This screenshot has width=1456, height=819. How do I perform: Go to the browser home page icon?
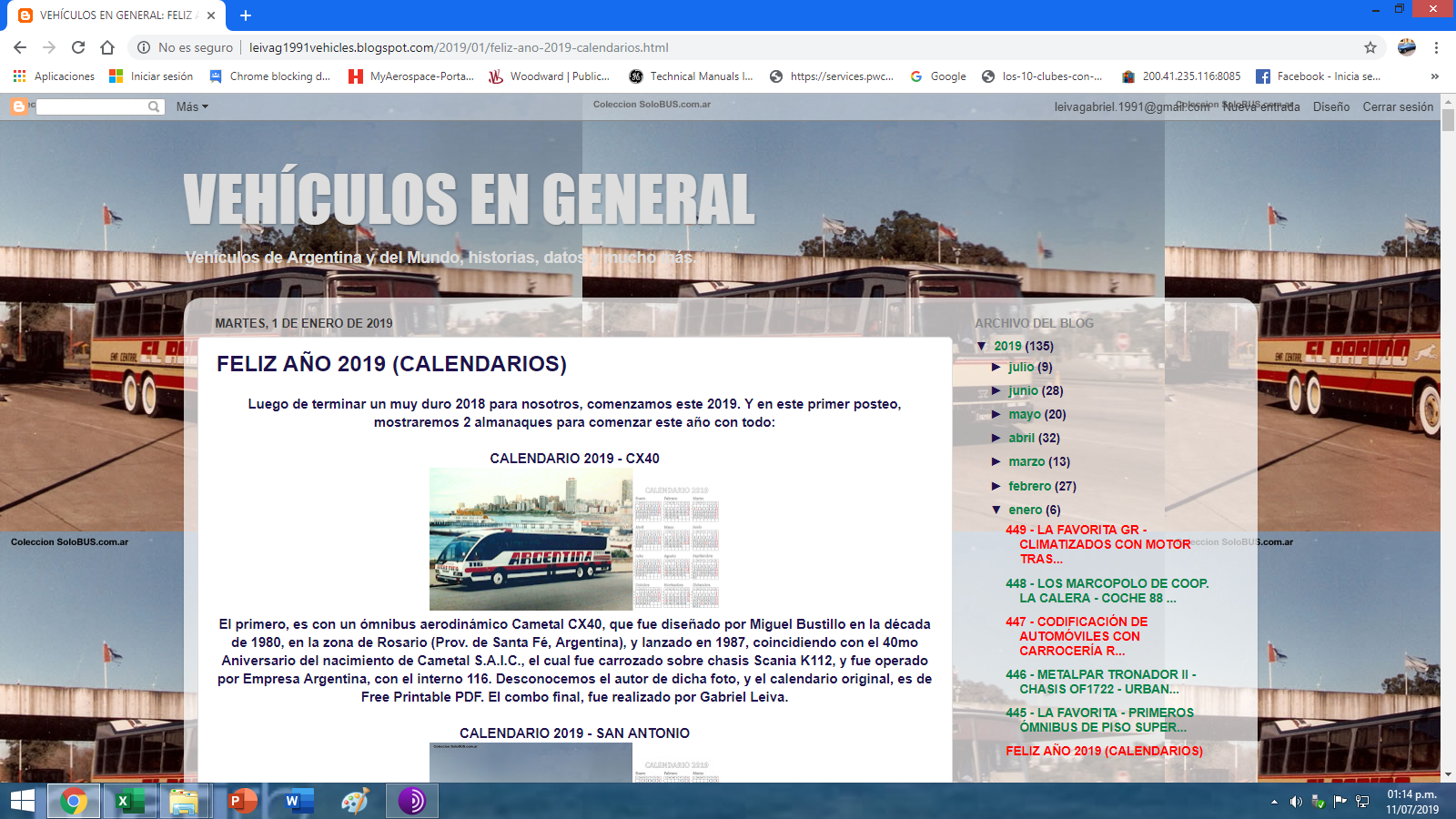click(x=107, y=47)
